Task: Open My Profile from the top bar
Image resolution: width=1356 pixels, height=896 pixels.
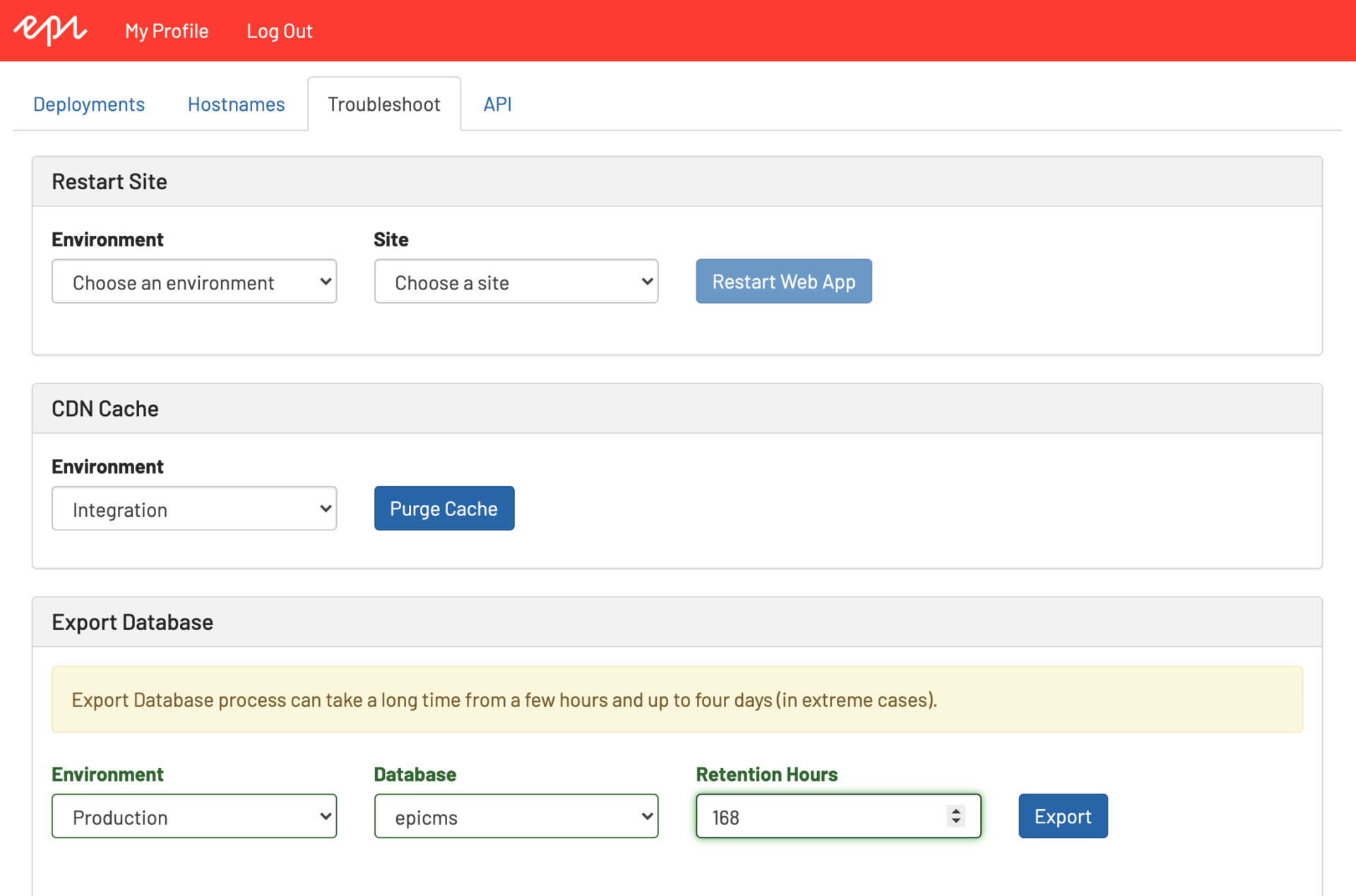Action: click(x=167, y=31)
